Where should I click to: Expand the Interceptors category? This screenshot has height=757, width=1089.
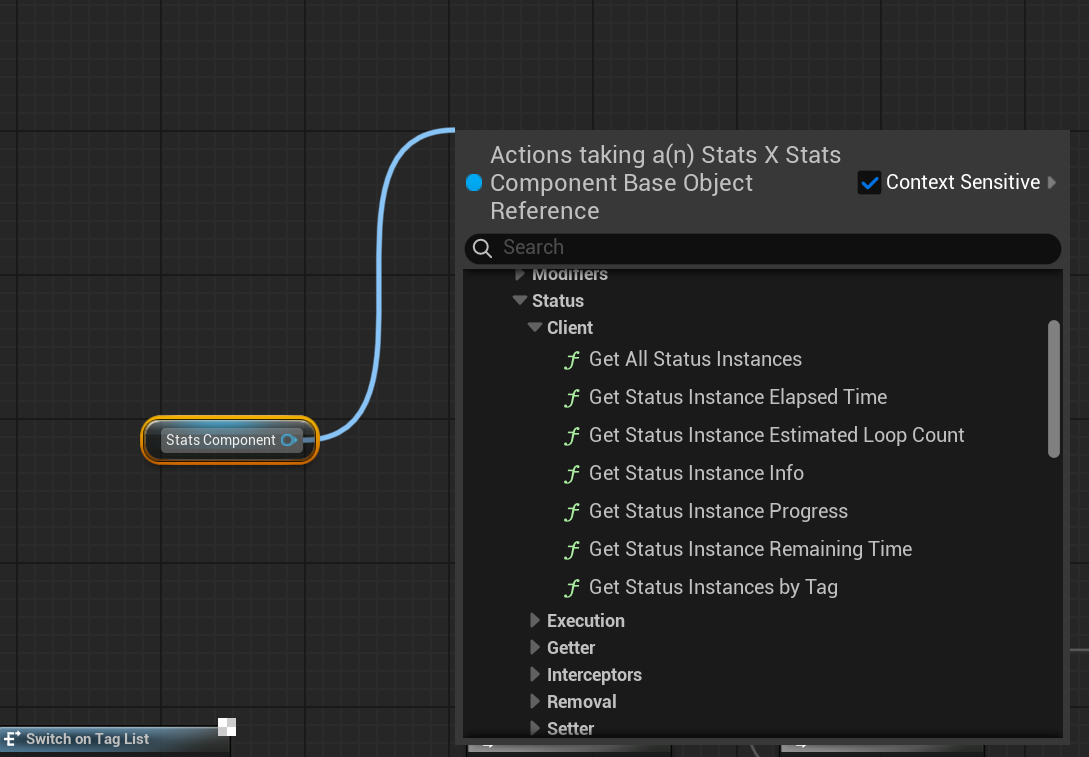535,674
